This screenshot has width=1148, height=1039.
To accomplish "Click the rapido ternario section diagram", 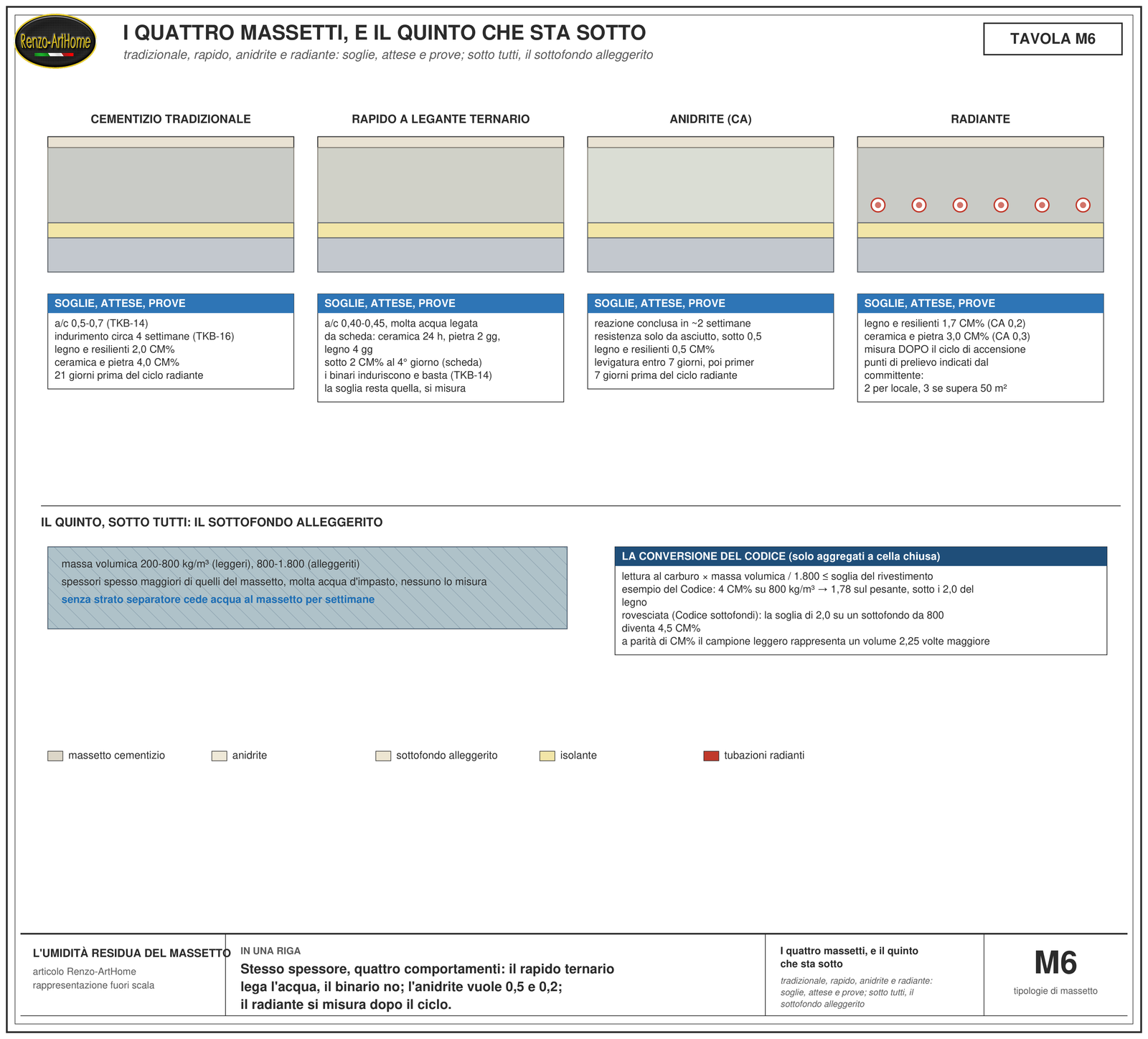I will pyautogui.click(x=441, y=204).
